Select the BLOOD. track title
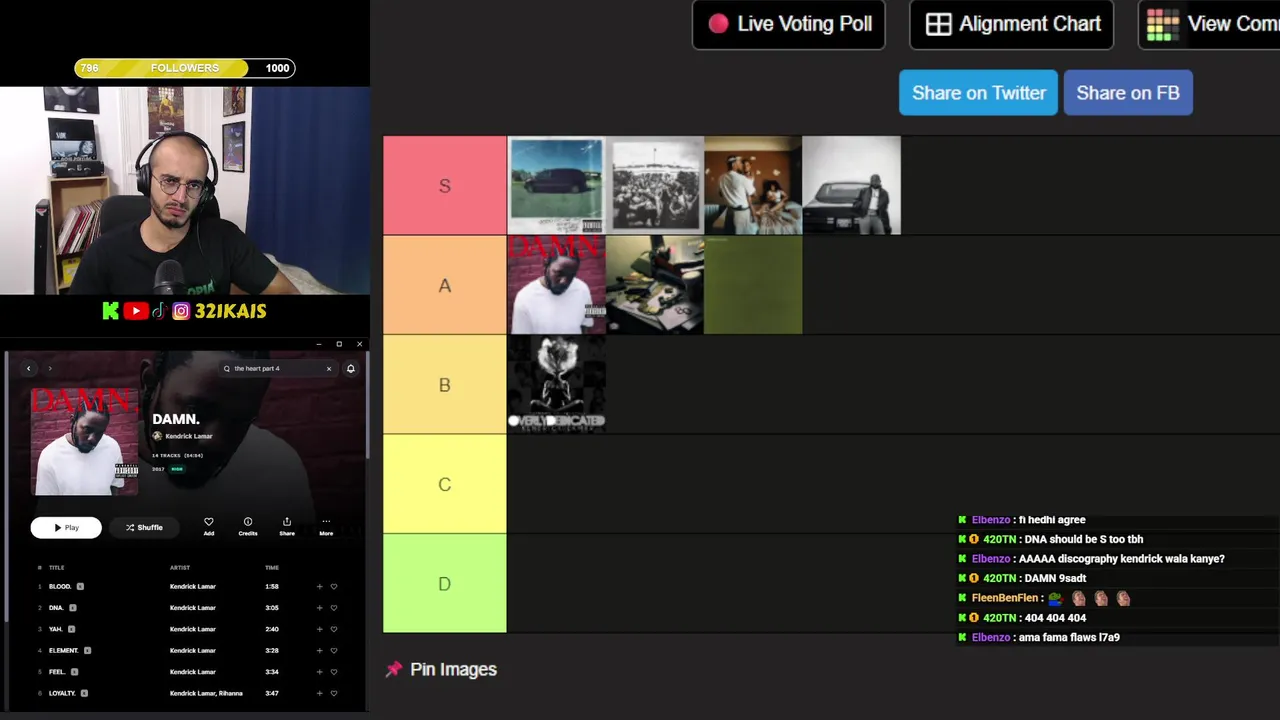Screen dimensions: 1280x720 tap(60, 587)
